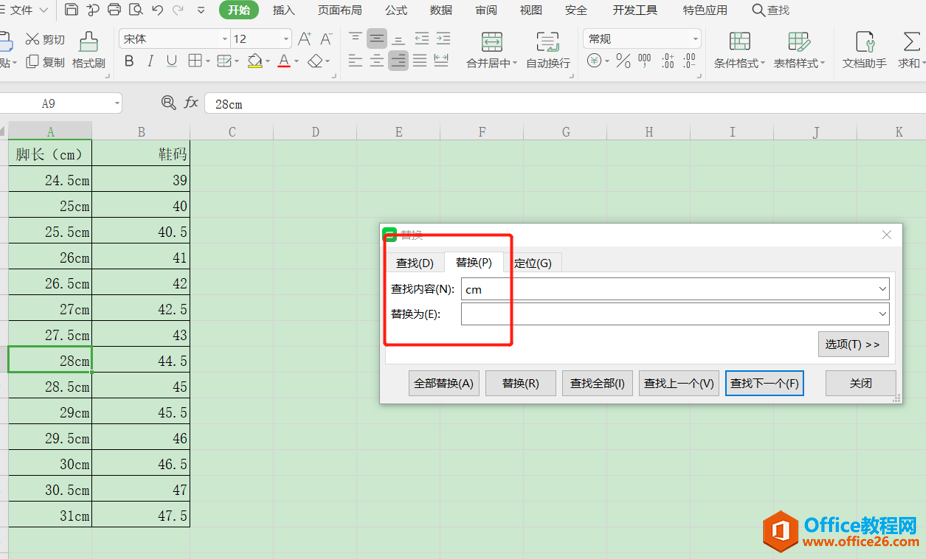The image size is (926, 559).
Task: Click the top vertical align icon
Action: [x=355, y=39]
